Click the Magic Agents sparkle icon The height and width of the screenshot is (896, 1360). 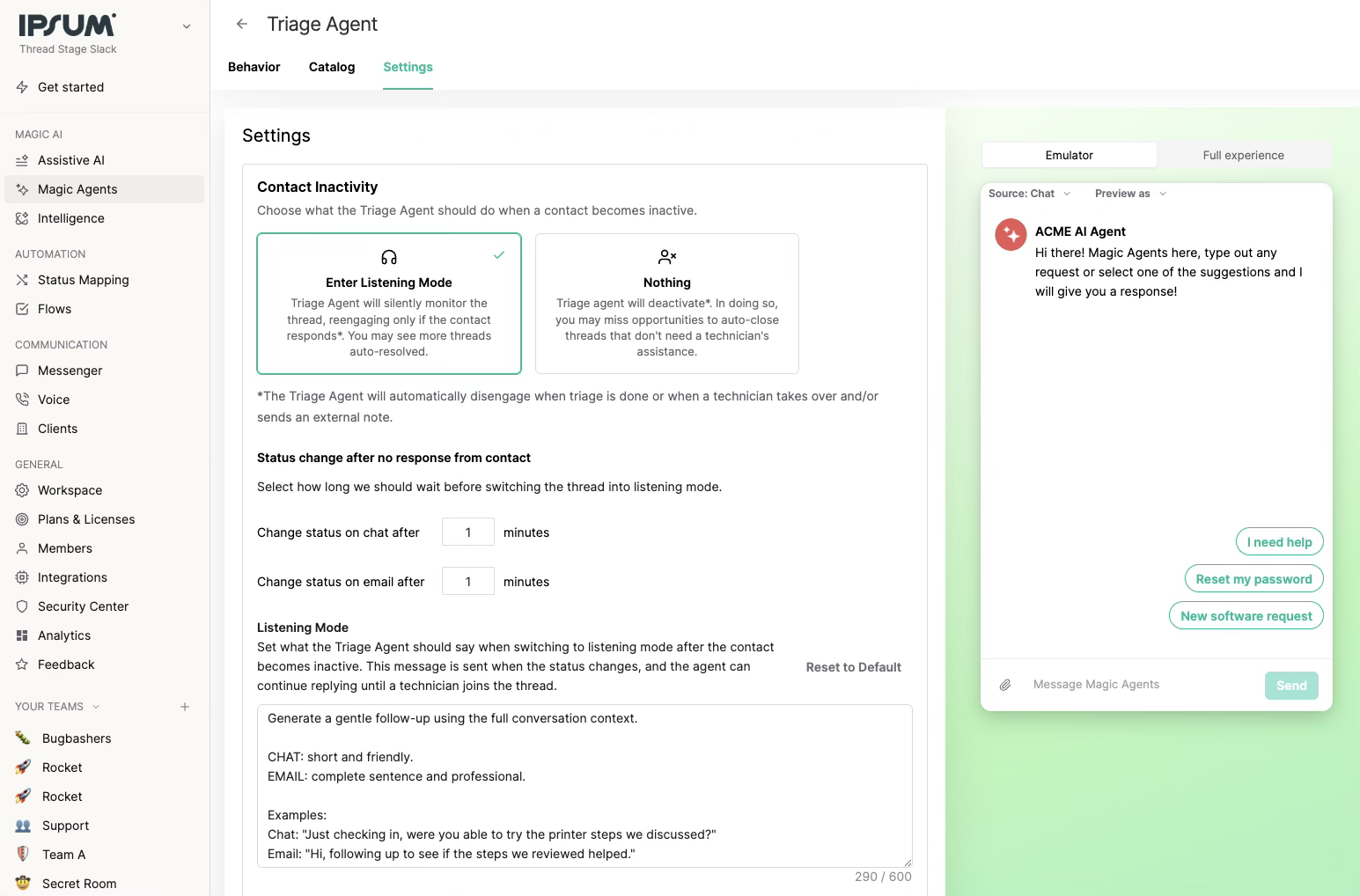tap(22, 189)
